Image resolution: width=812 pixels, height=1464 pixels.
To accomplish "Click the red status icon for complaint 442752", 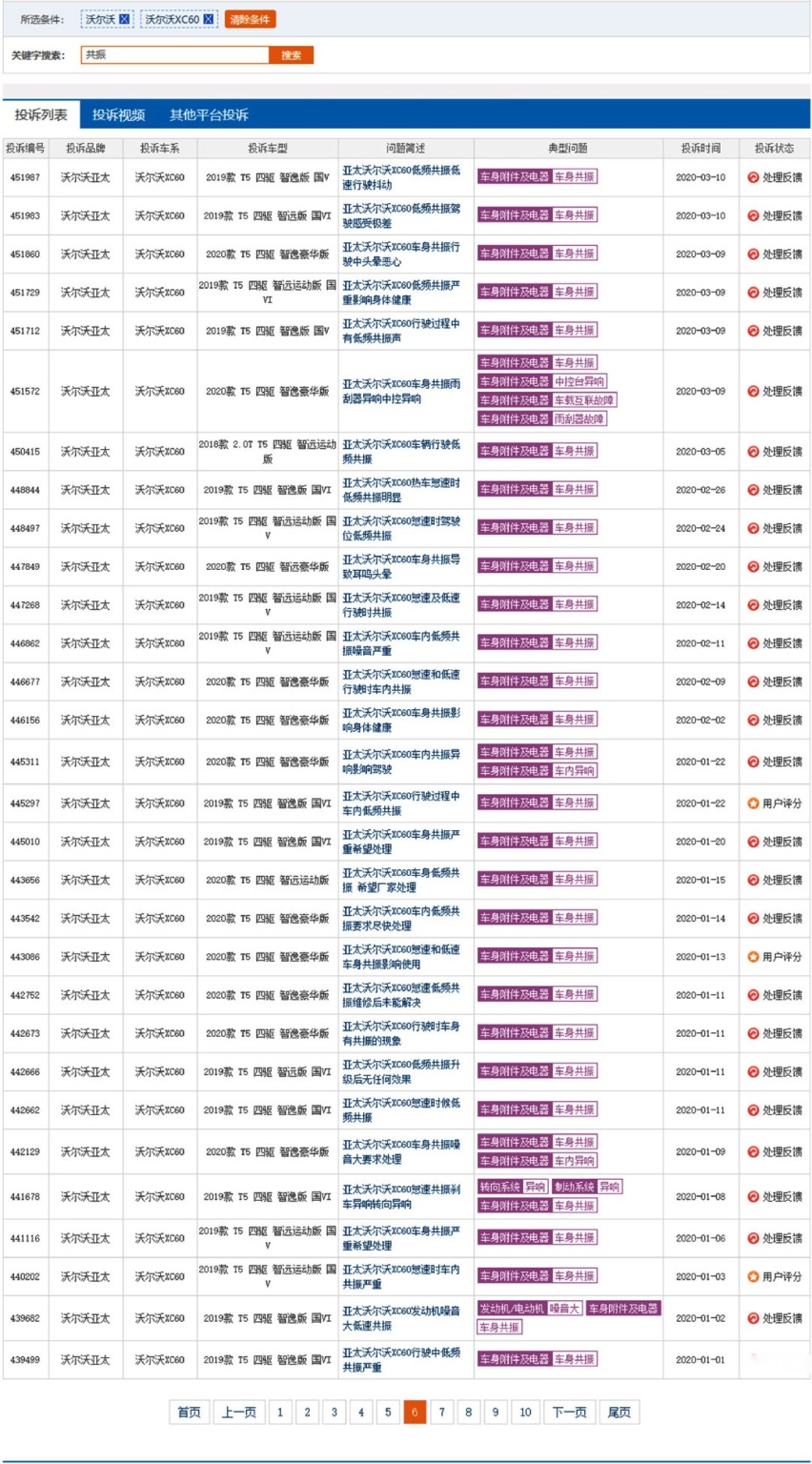I will click(753, 995).
